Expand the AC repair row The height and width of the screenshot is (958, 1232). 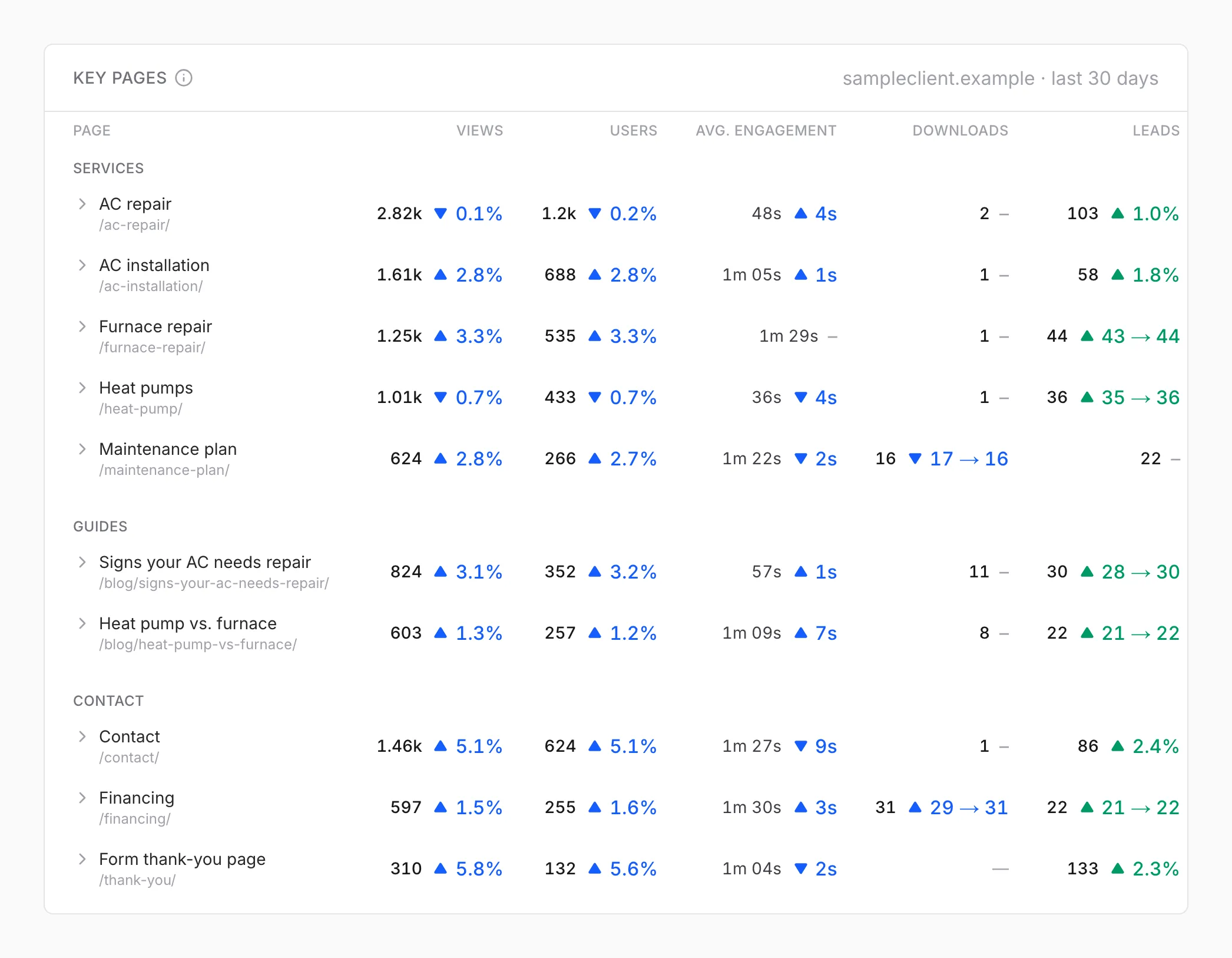coord(82,204)
